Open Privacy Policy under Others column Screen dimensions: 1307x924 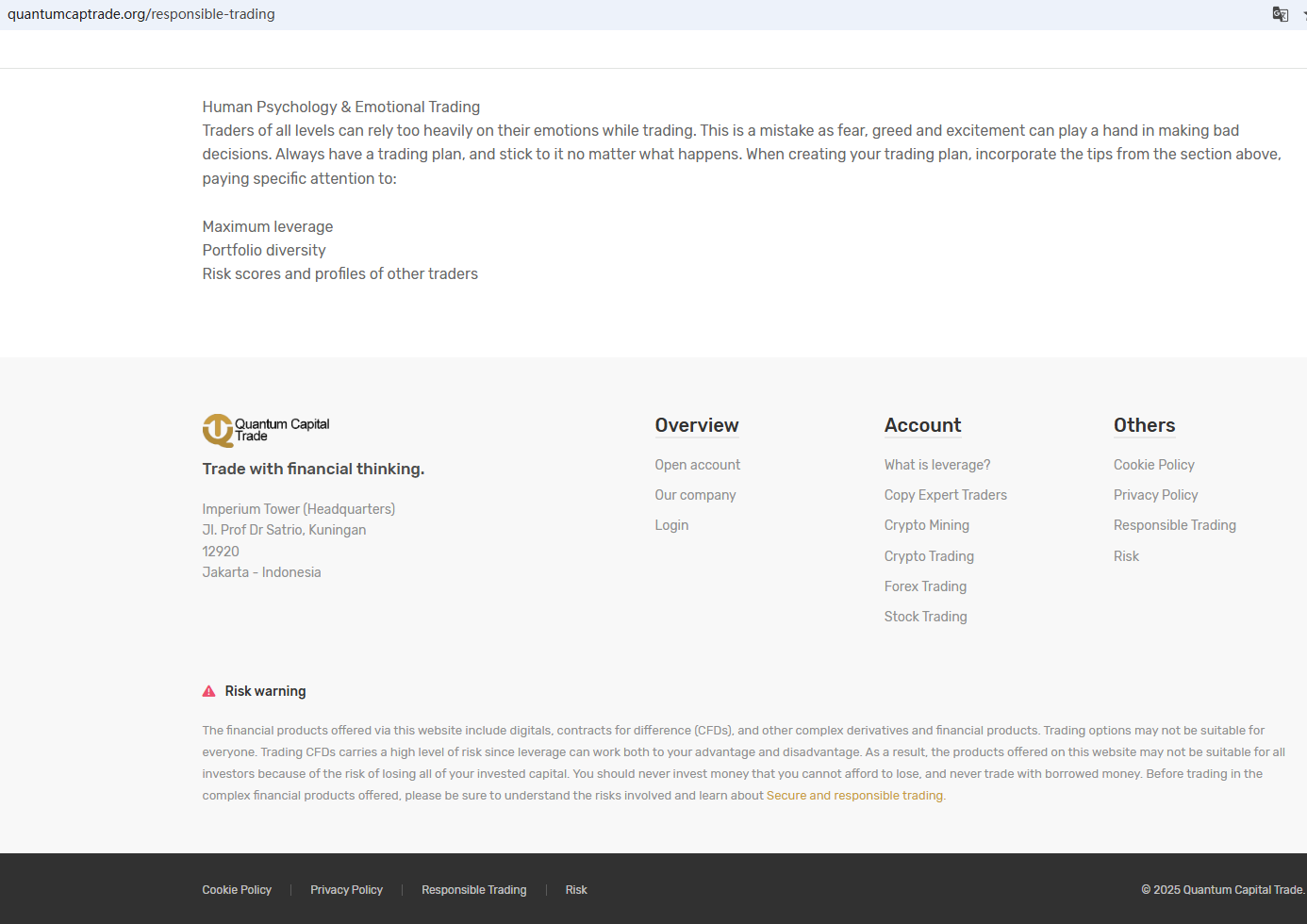click(x=1155, y=495)
